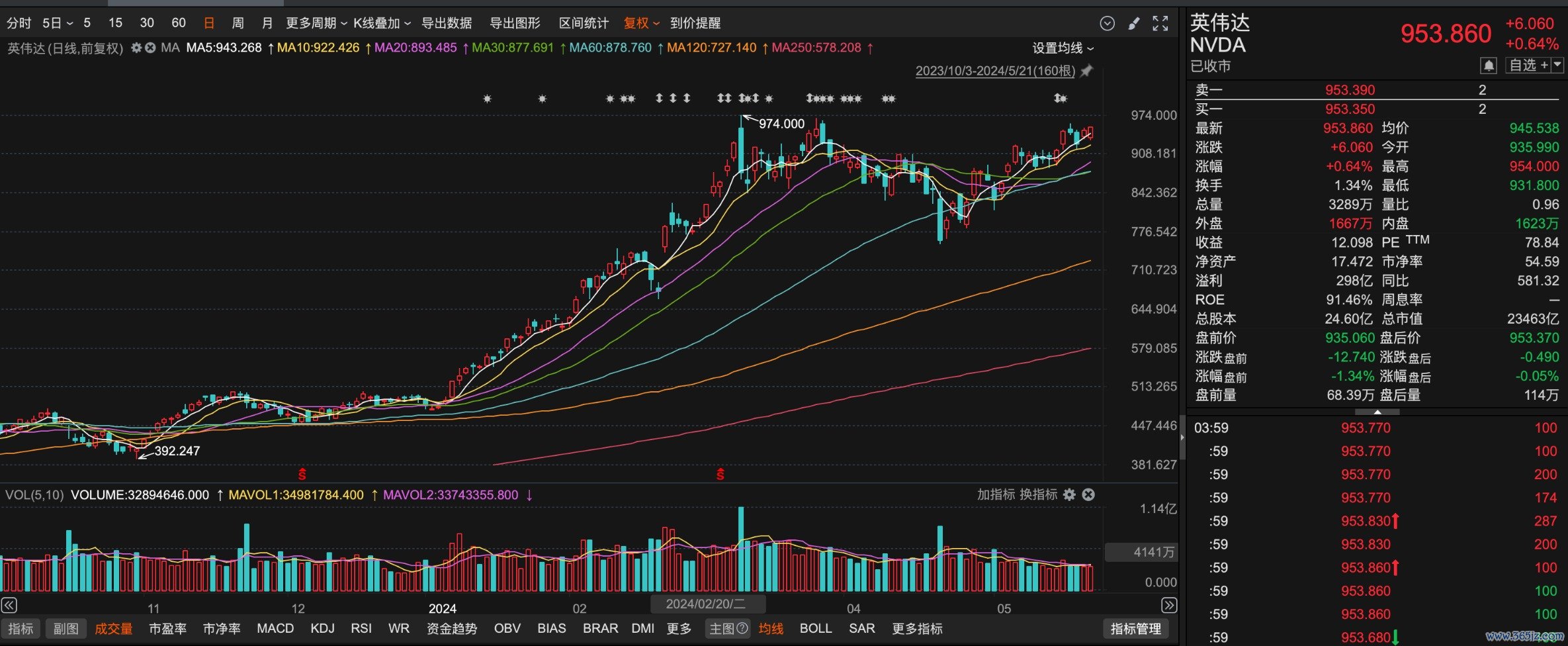Open K线叠加 dropdown
This screenshot has height=646, width=1568.
(382, 23)
